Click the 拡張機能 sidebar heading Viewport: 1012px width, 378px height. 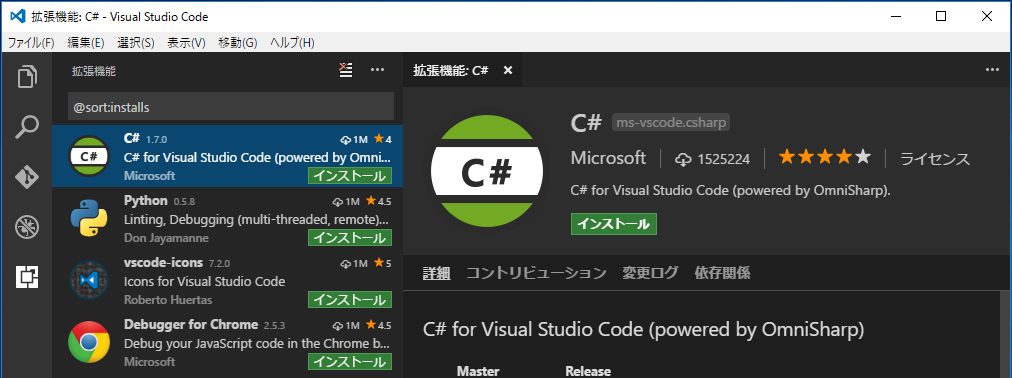(x=94, y=72)
